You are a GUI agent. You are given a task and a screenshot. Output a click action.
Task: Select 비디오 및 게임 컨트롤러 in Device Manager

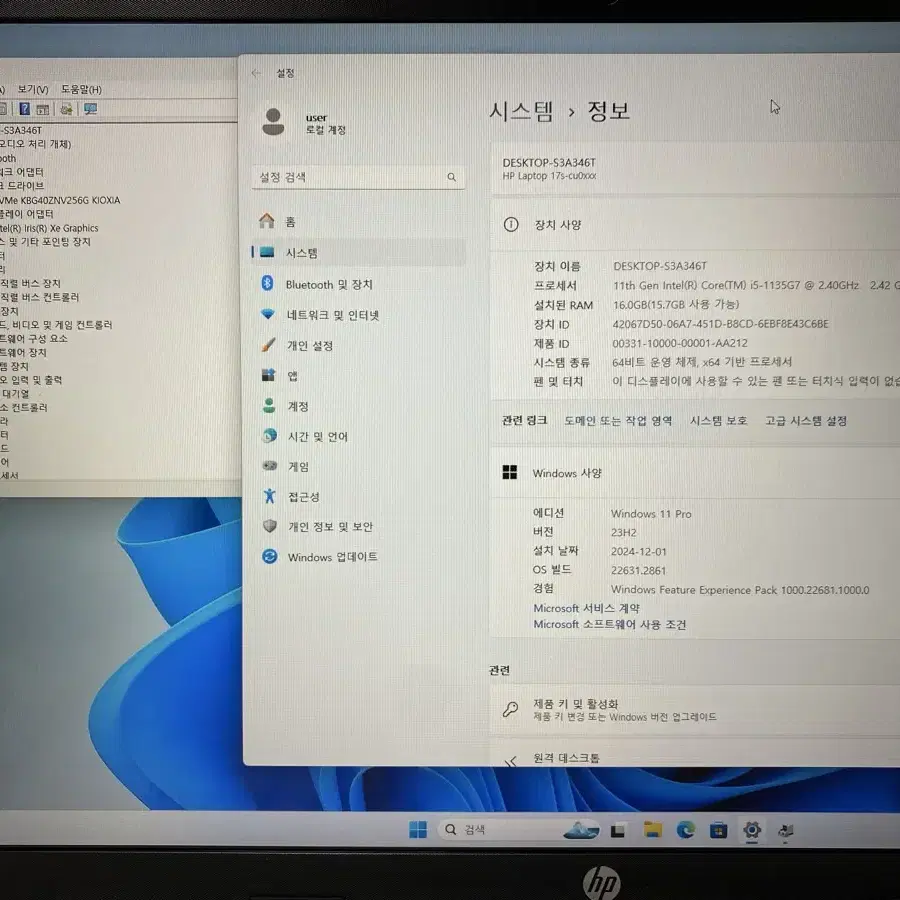pos(56,325)
